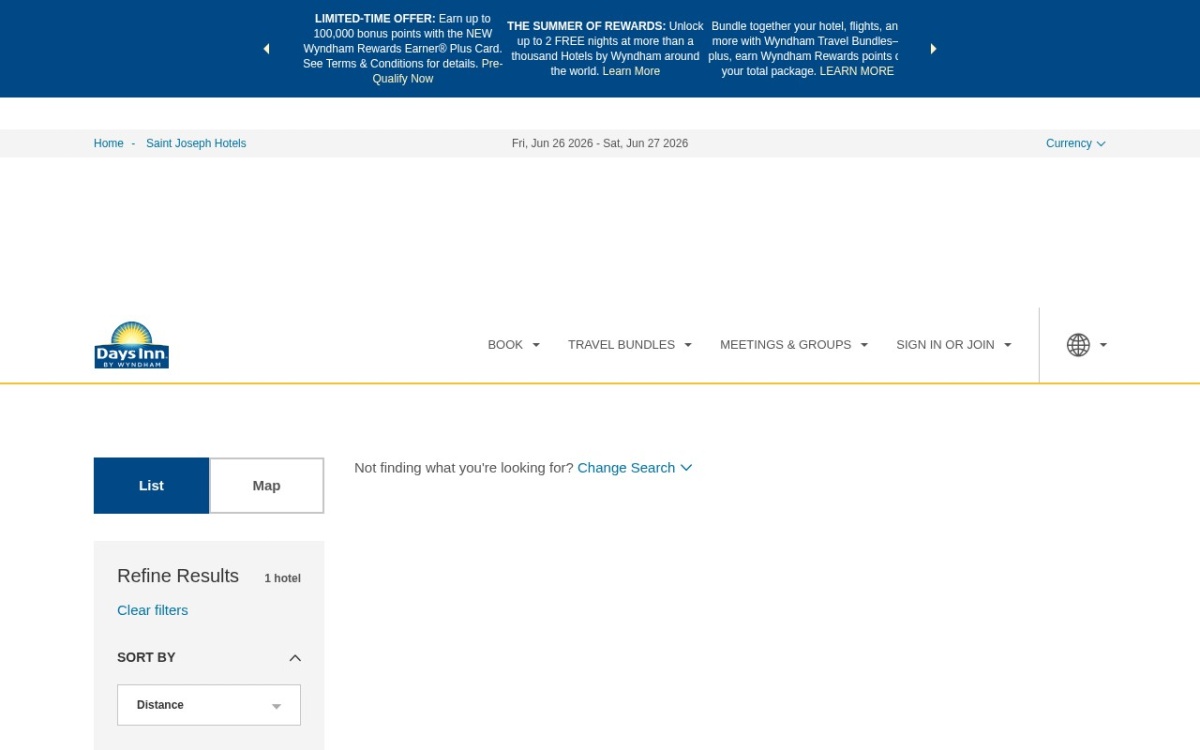Expand the Currency dropdown
The height and width of the screenshot is (750, 1200).
1075,143
